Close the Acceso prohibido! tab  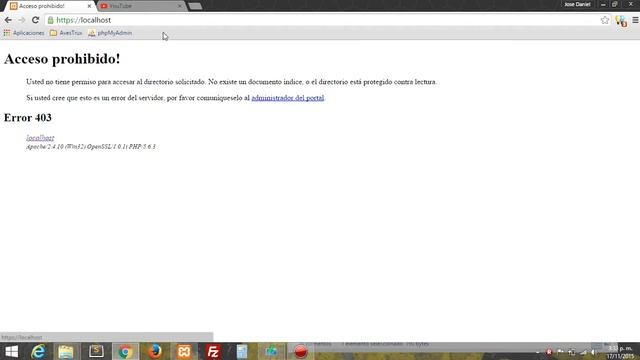pyautogui.click(x=89, y=6)
